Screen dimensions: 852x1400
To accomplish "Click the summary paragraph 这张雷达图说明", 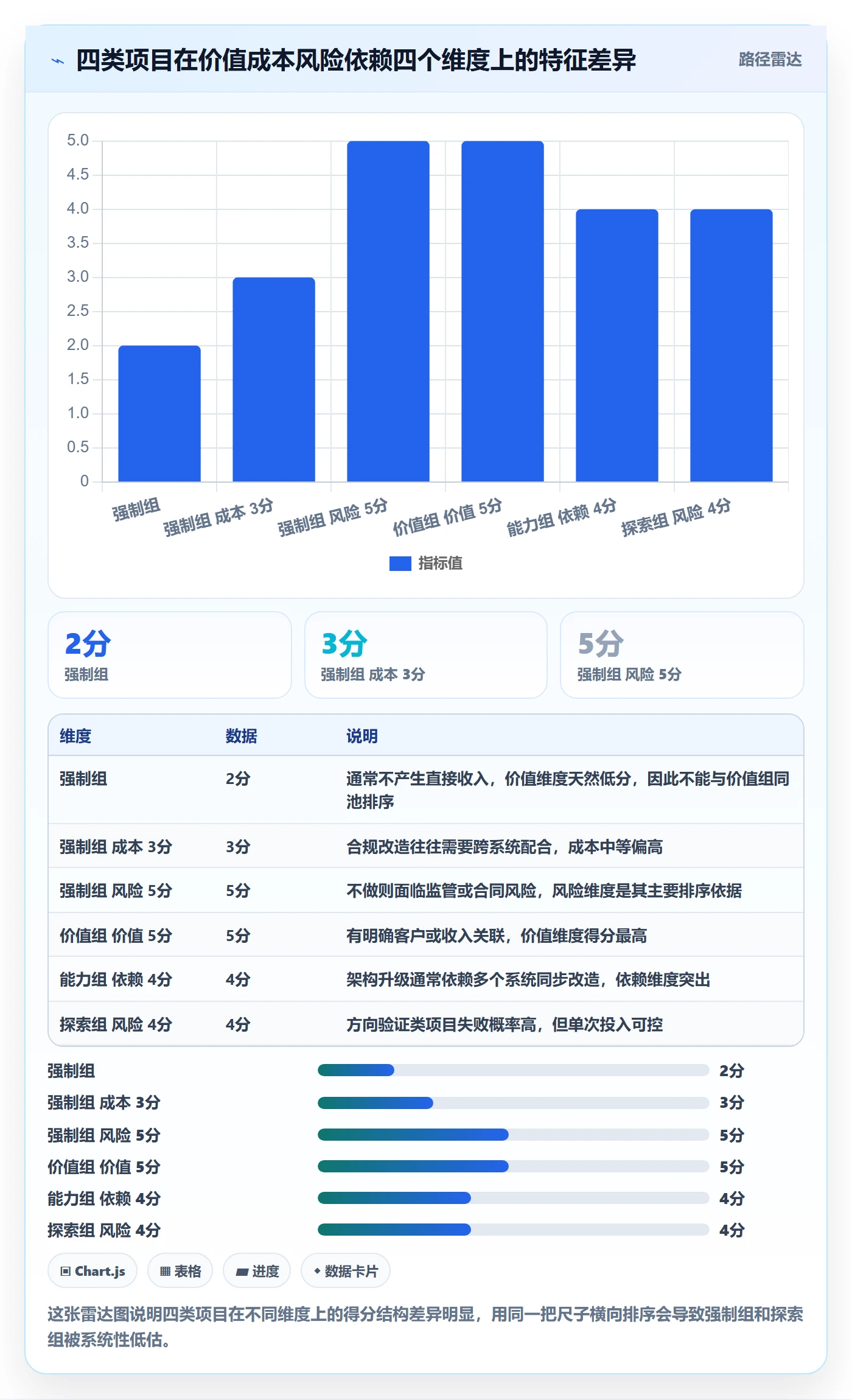I will 425,1326.
